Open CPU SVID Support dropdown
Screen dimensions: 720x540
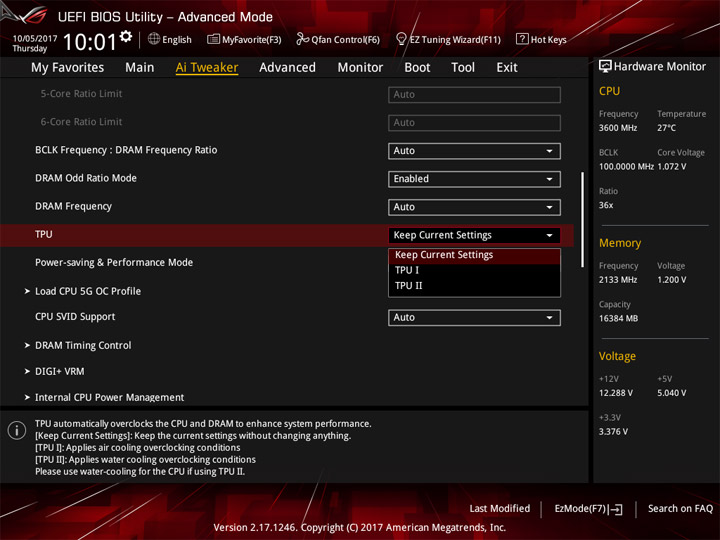pyautogui.click(x=474, y=318)
